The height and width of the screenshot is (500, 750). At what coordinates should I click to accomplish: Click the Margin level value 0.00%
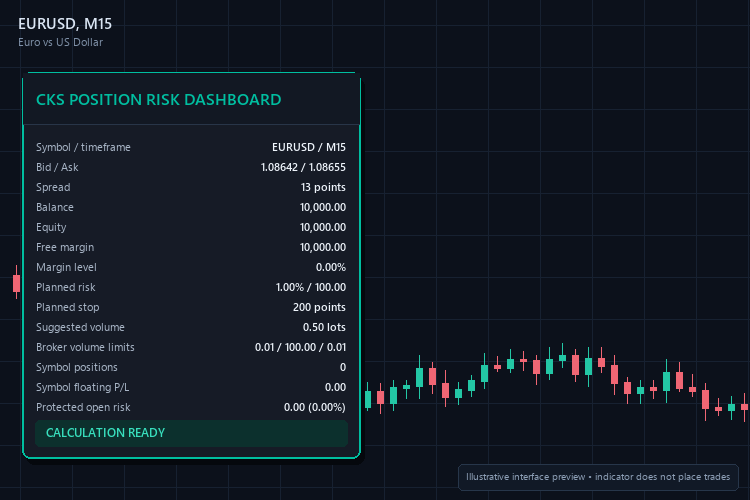point(331,267)
